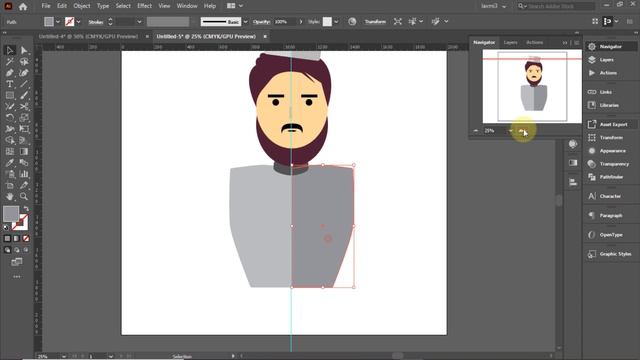Expand opacity options arrow
The image size is (640, 360).
(301, 22)
